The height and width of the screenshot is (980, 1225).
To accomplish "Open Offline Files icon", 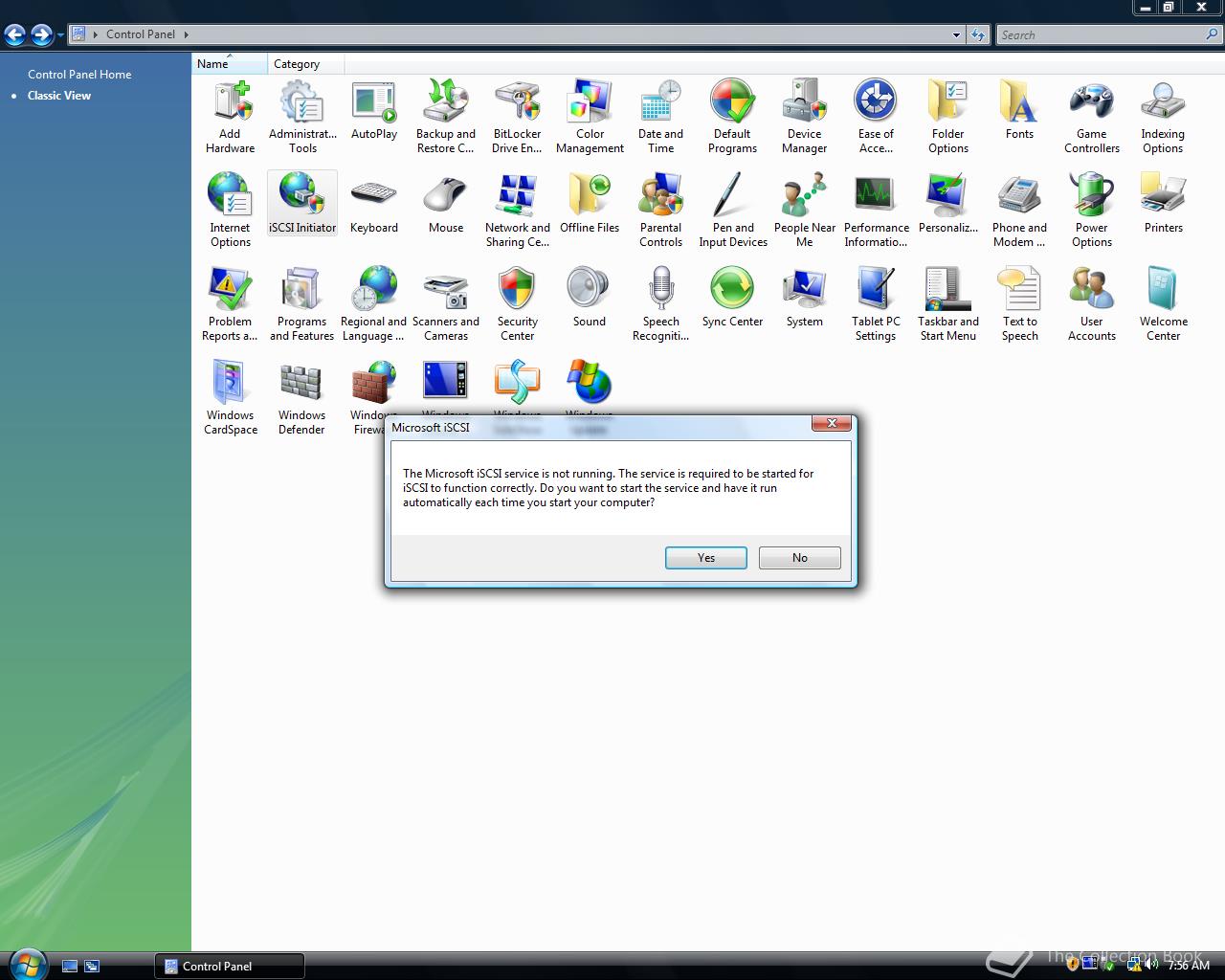I will pyautogui.click(x=590, y=203).
